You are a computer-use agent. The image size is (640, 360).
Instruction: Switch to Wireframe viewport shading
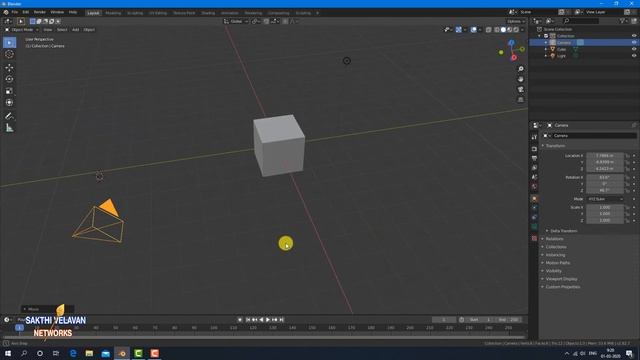click(x=497, y=30)
